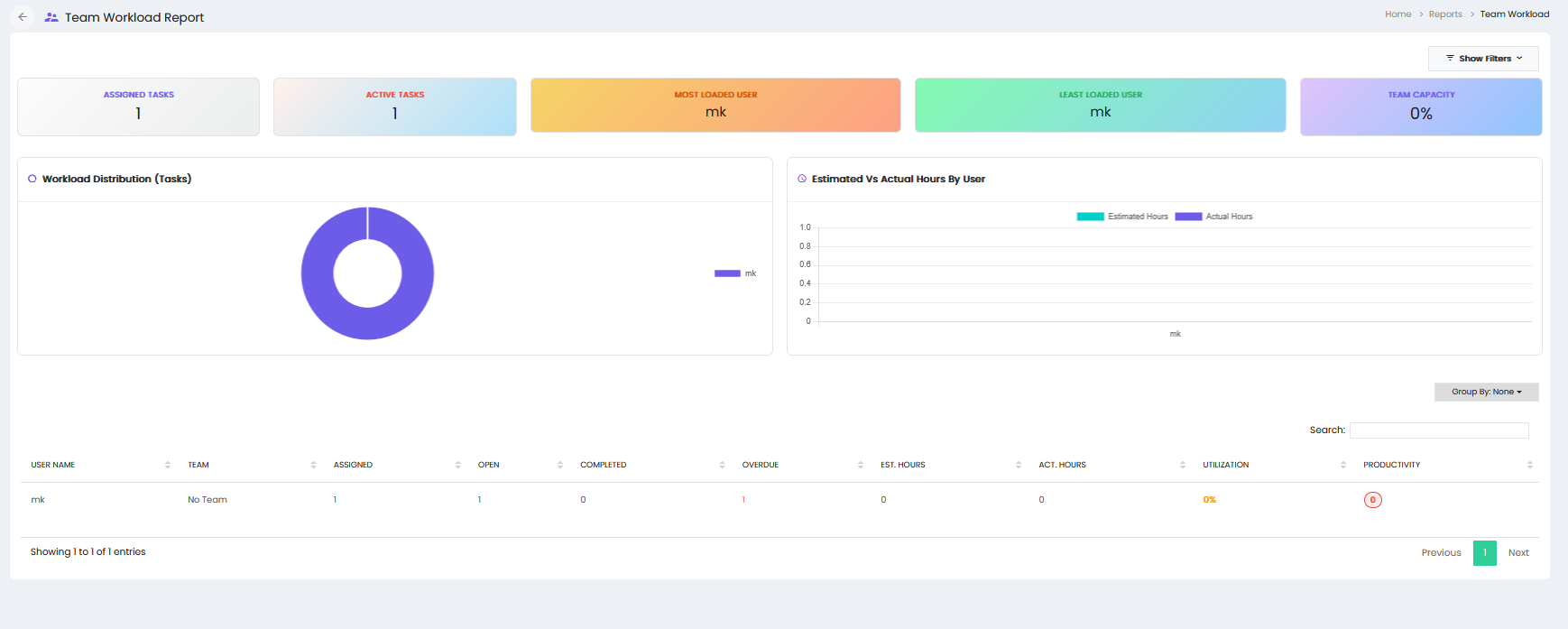Open Reports breadcrumb link
The image size is (1568, 629).
click(1445, 14)
